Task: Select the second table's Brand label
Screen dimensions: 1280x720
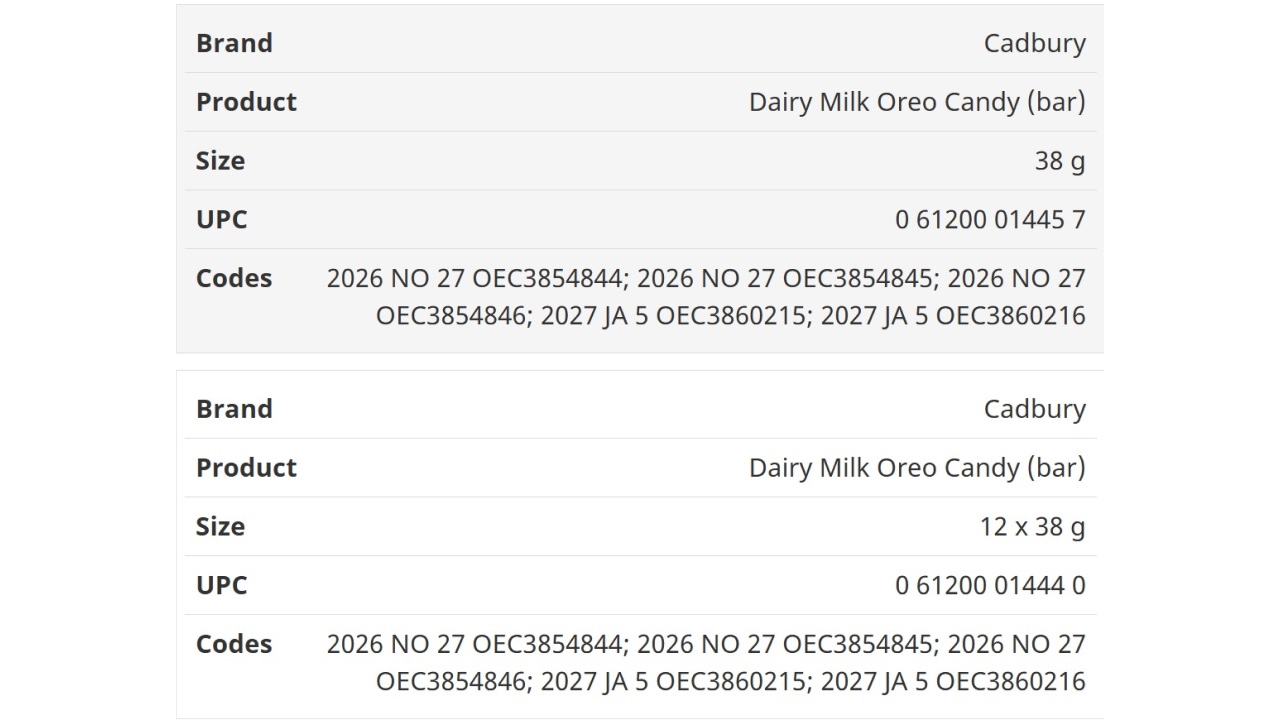Action: click(x=234, y=409)
